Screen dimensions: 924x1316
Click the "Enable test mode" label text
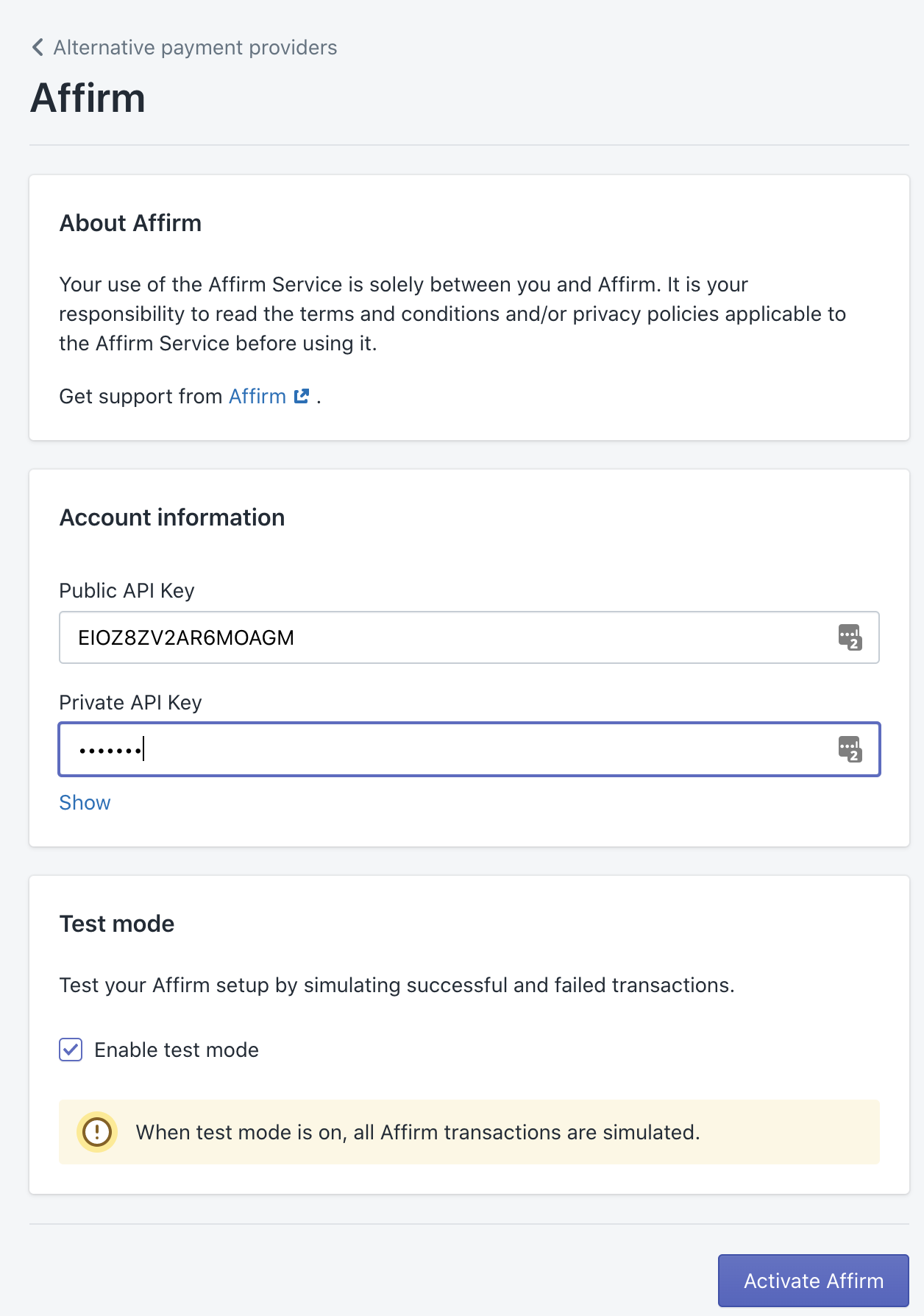[x=177, y=1050]
